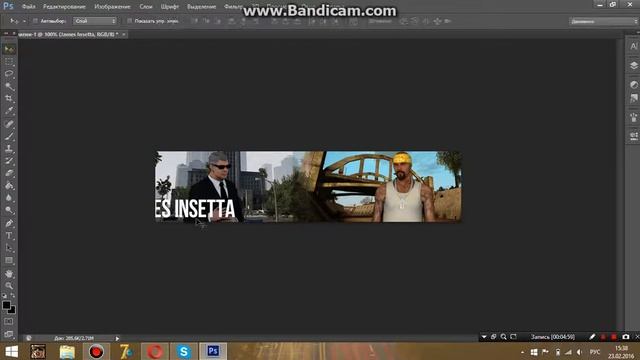This screenshot has height=360, width=640.
Task: Select the Rectangular Marquee tool
Action: click(9, 62)
